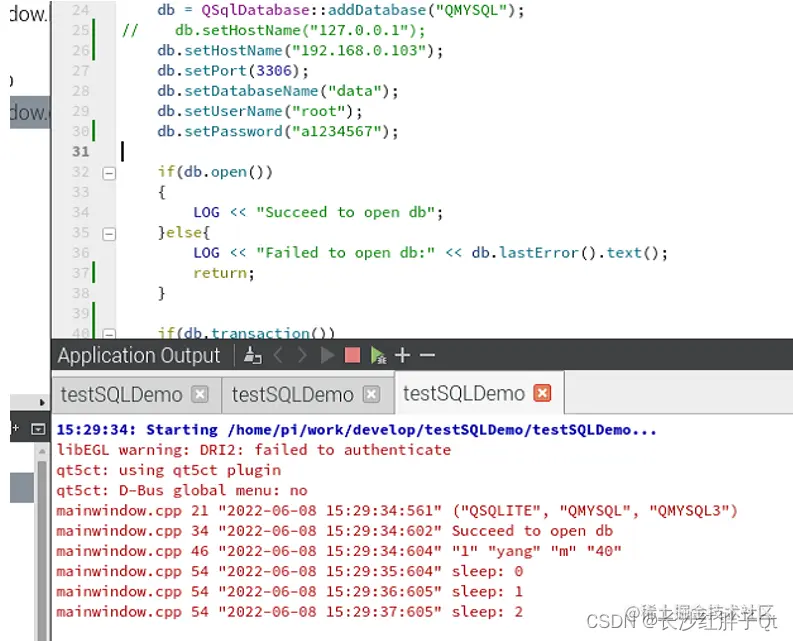Click the commented setHostName("127.0.0.1") line
This screenshot has width=793, height=641.
274,30
